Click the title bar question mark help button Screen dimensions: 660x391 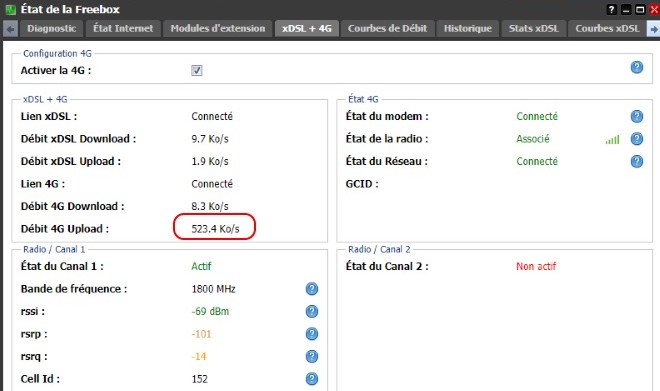612,9
